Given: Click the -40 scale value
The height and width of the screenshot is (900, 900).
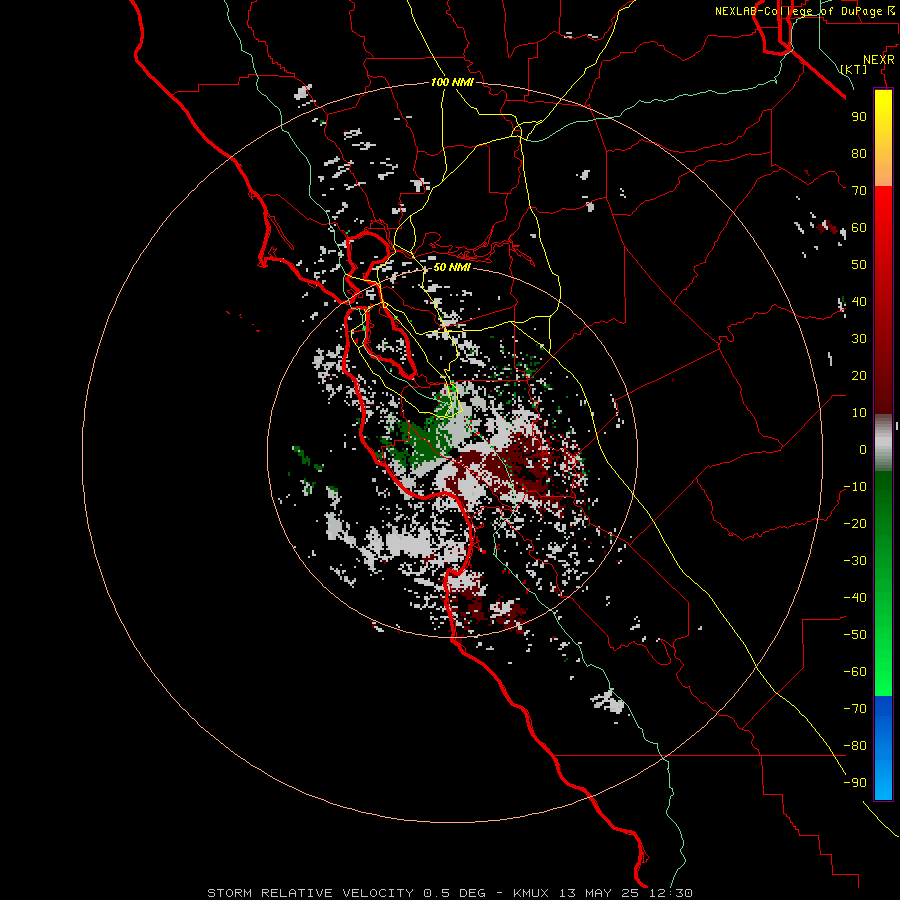Looking at the screenshot, I should click(855, 598).
